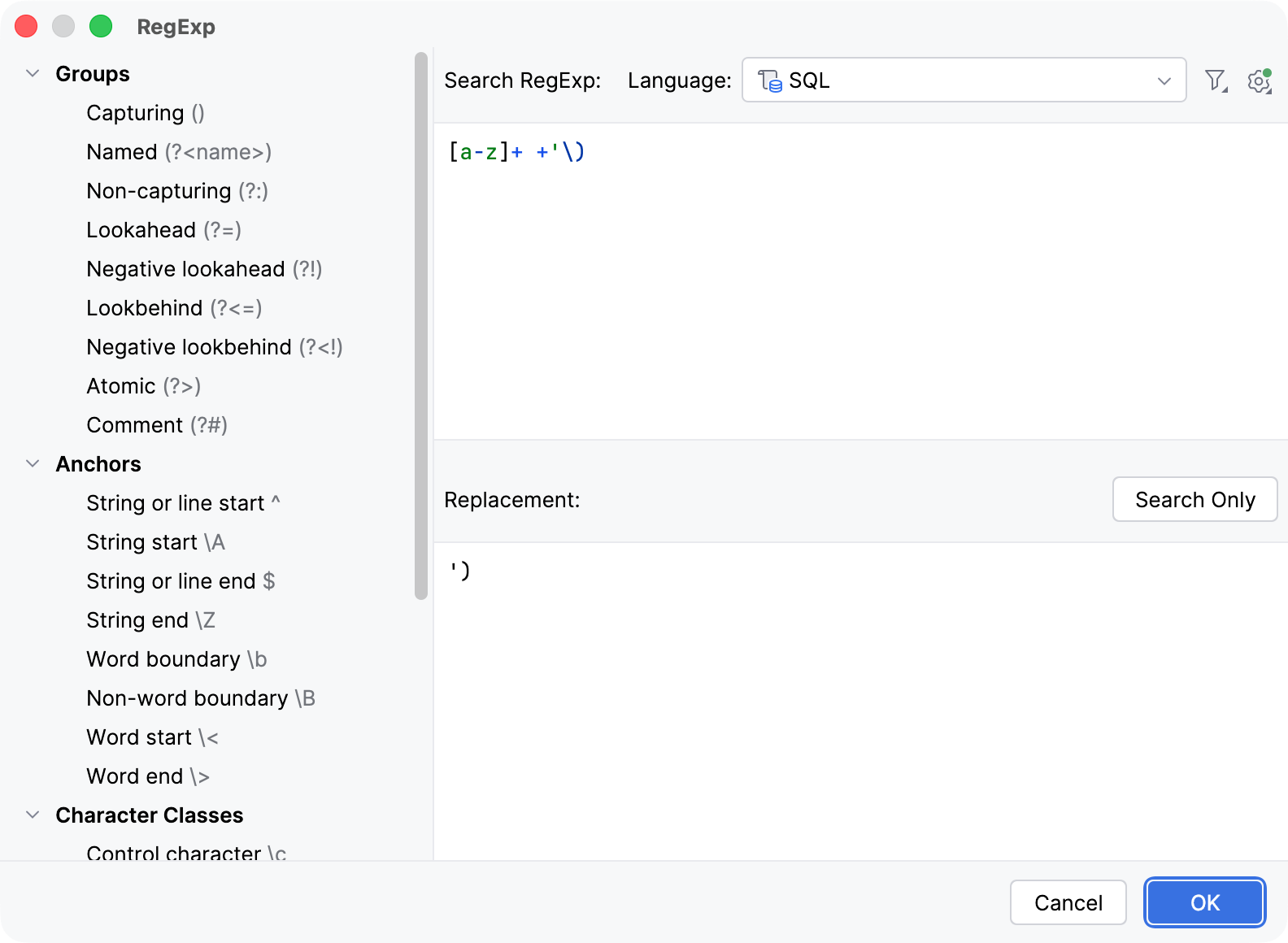This screenshot has height=943, width=1288.
Task: Select String or line start ^ item
Action: point(183,503)
